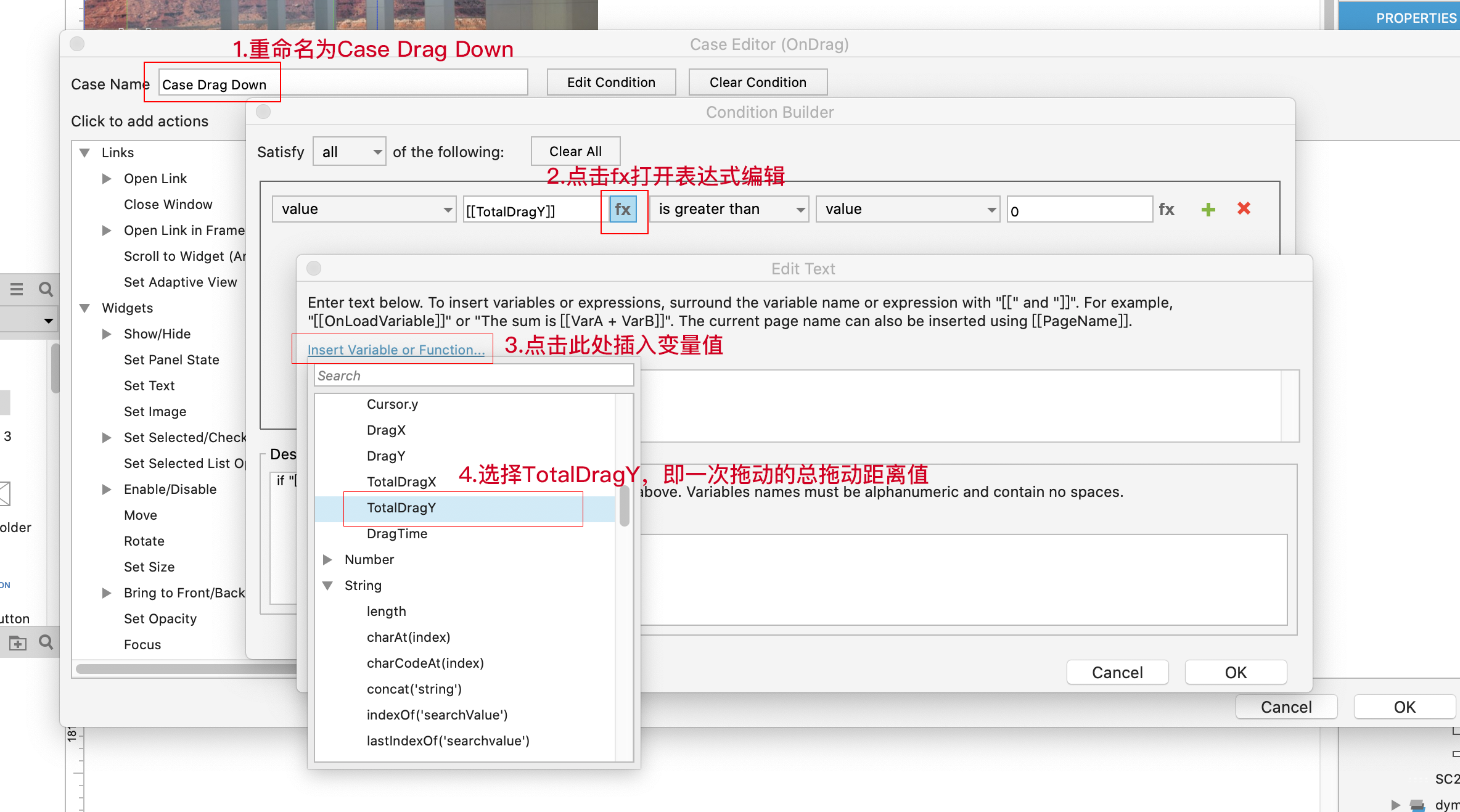This screenshot has height=812, width=1460.
Task: Select TotalDragY from variable list
Action: 401,508
